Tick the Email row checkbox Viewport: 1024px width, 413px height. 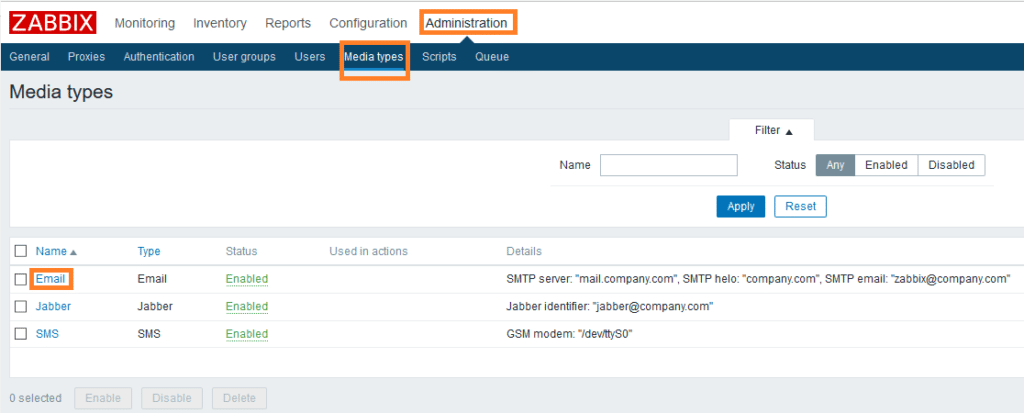pos(21,279)
